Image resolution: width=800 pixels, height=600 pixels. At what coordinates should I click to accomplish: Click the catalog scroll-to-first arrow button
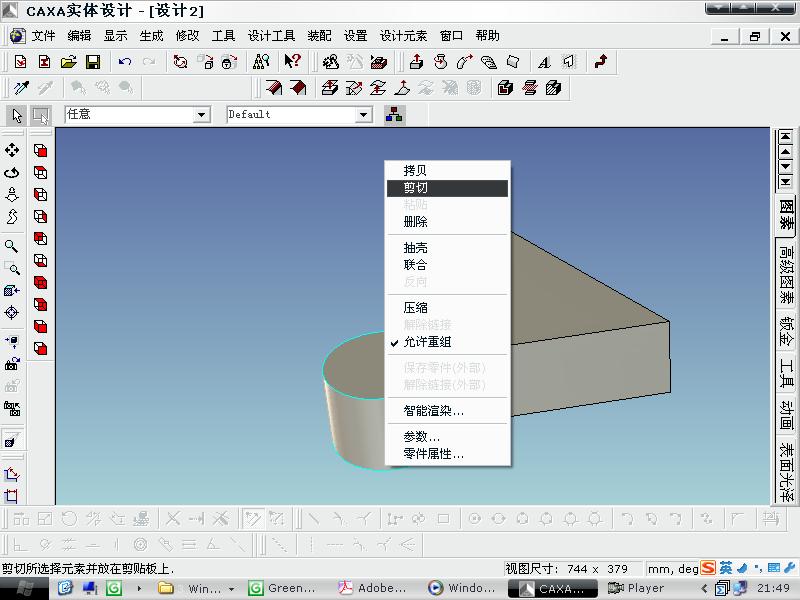[785, 137]
